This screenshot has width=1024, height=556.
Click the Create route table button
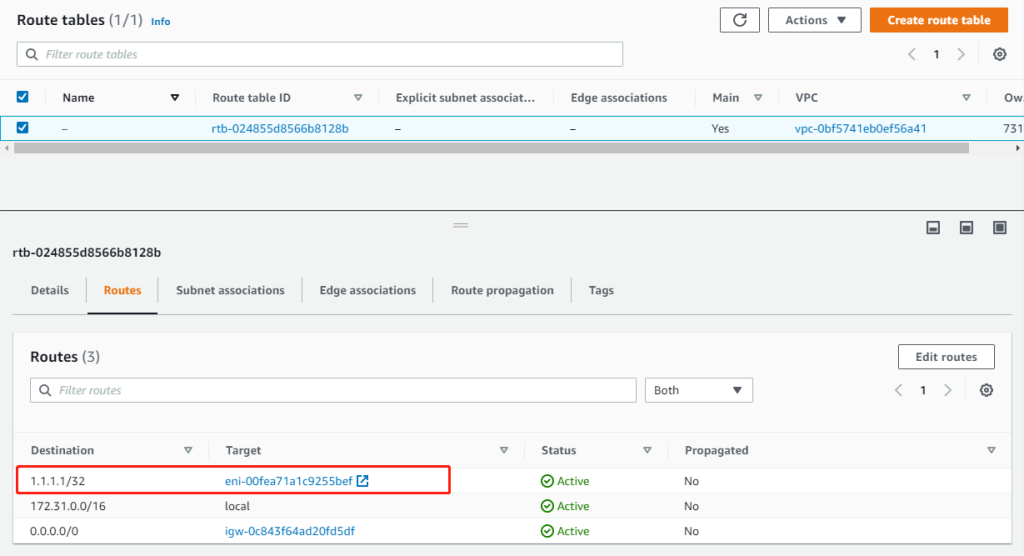pos(938,20)
